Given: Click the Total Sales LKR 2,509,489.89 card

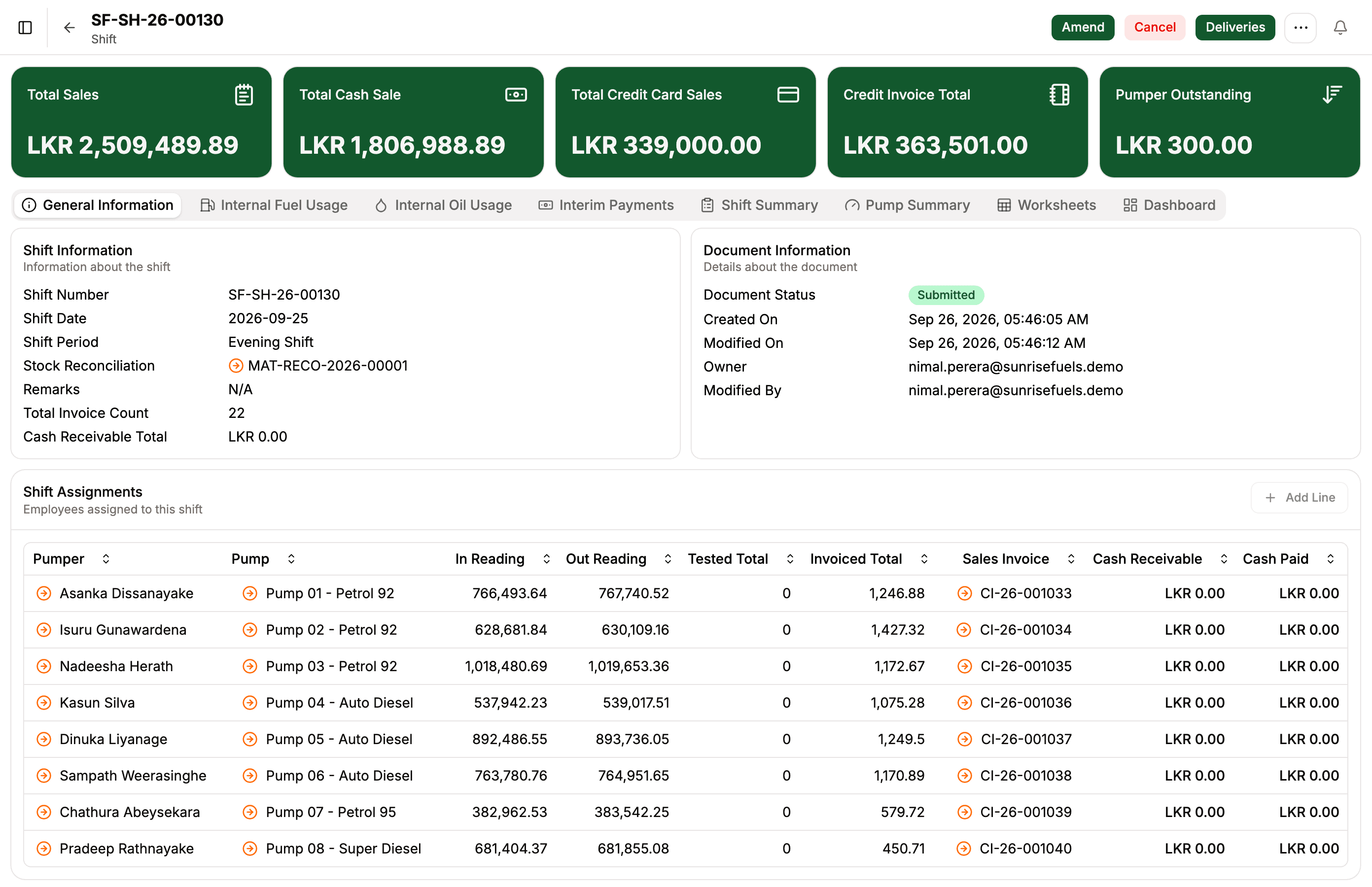Looking at the screenshot, I should pyautogui.click(x=141, y=122).
